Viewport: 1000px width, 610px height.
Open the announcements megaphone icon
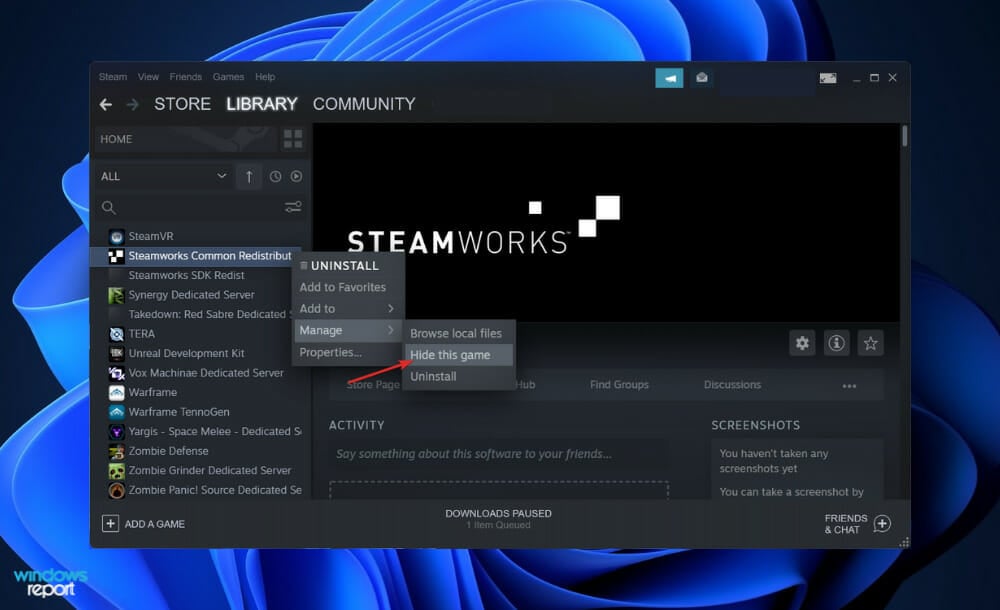[669, 78]
